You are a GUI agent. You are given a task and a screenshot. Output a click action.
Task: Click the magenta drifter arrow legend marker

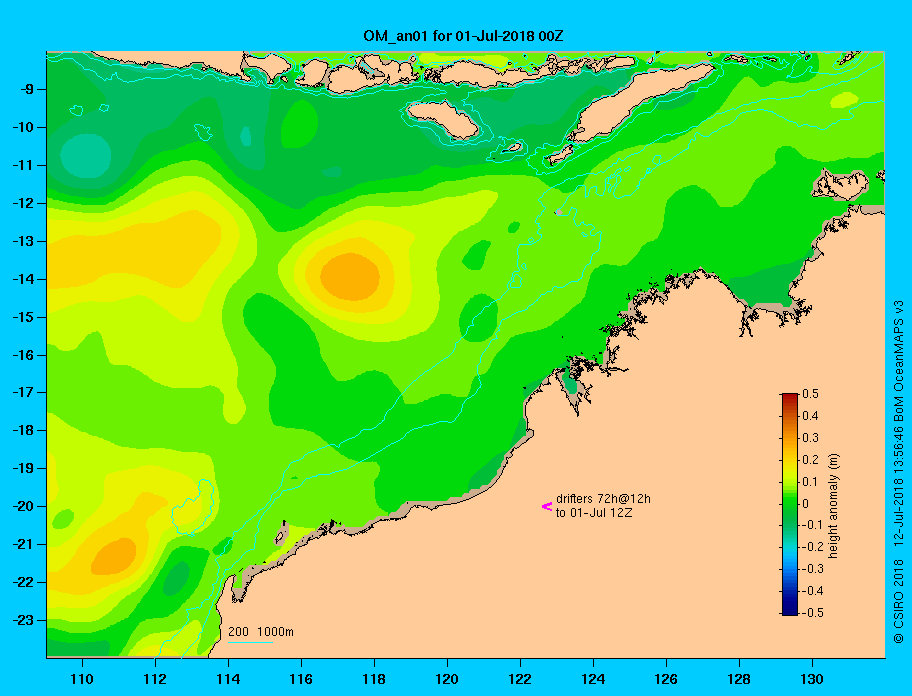point(547,506)
